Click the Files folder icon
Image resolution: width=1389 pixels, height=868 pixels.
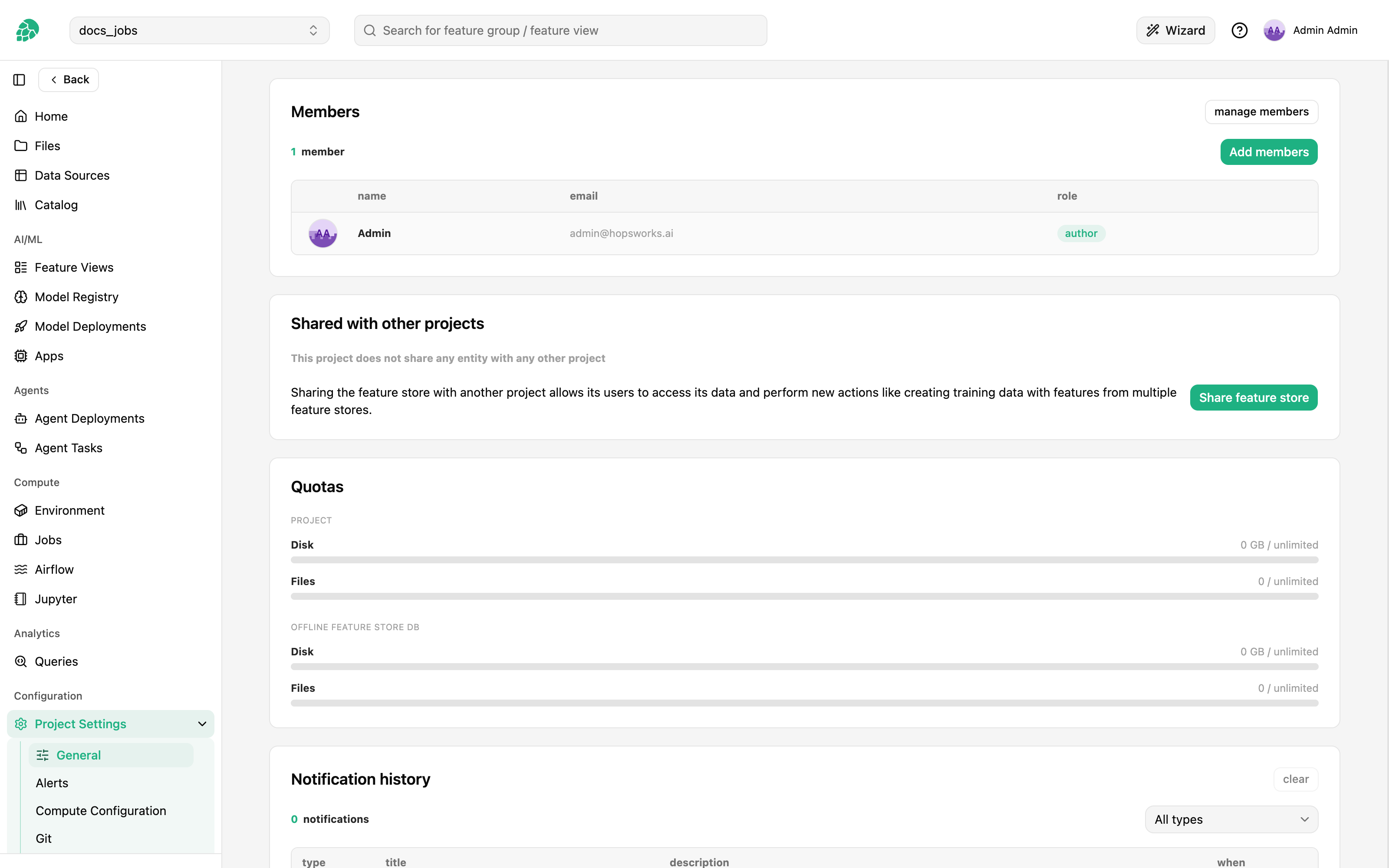point(21,146)
